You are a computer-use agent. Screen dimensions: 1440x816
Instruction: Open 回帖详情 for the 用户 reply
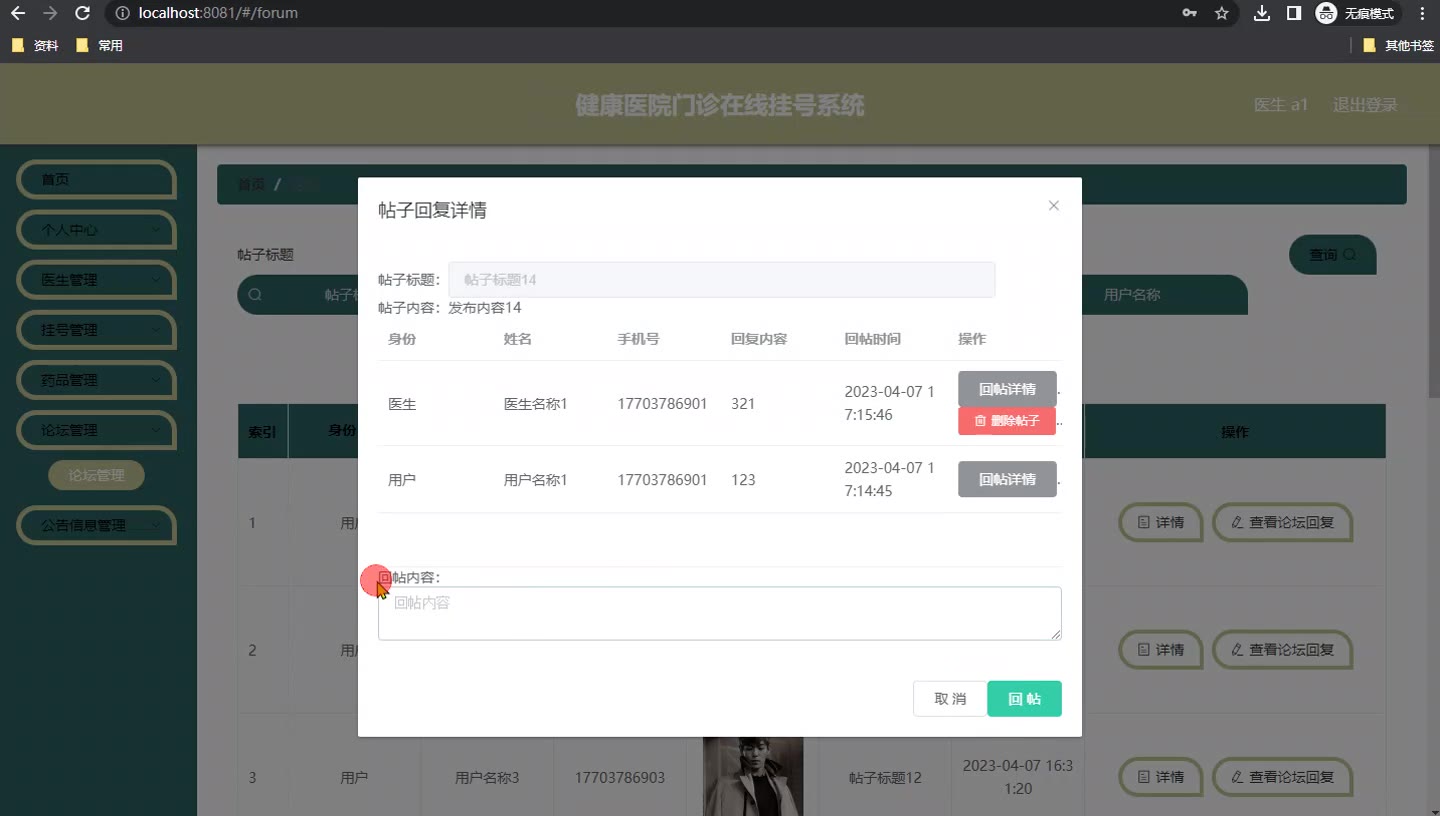click(x=1007, y=479)
